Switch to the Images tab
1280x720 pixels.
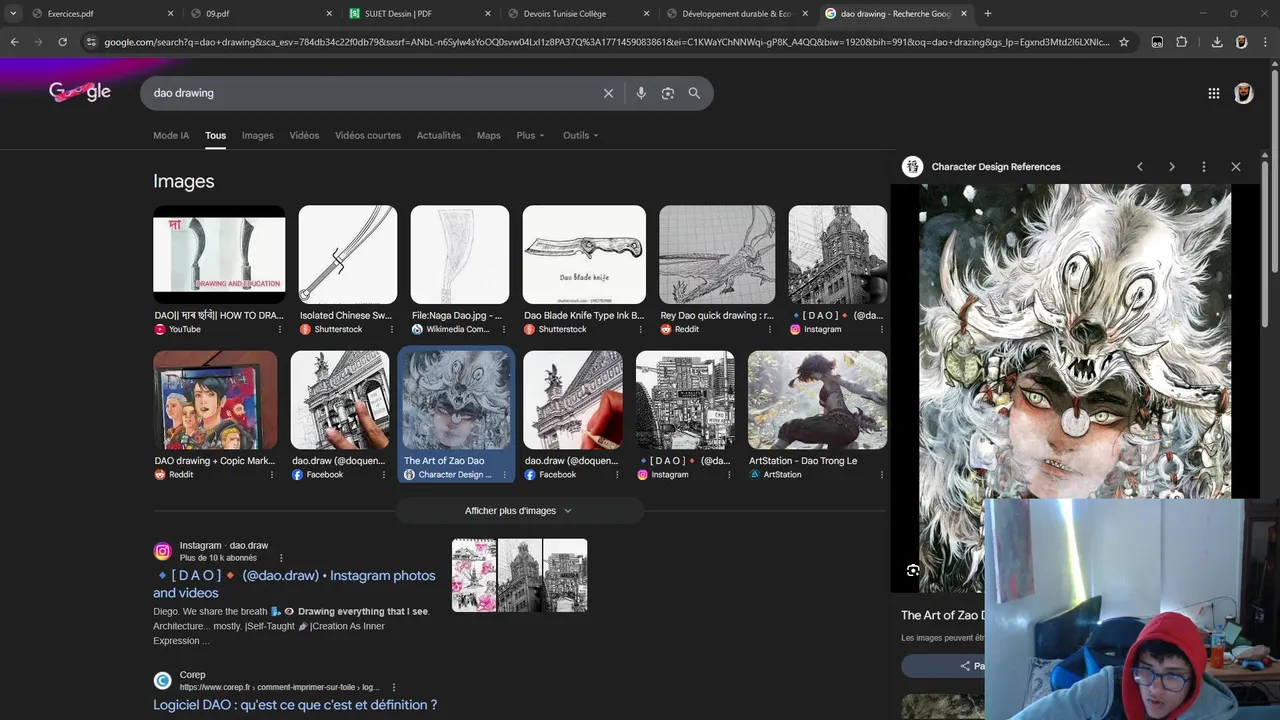pos(257,135)
